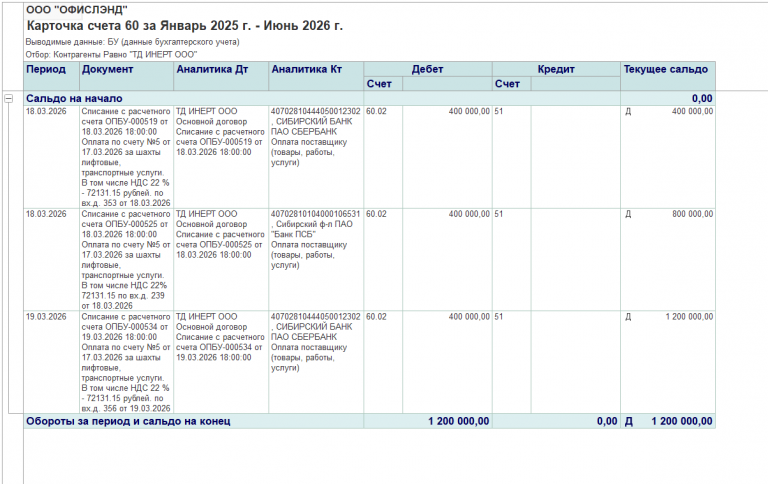The width and height of the screenshot is (768, 484).
Task: Select closing balance Д 1 200 000,00
Action: pyautogui.click(x=669, y=421)
